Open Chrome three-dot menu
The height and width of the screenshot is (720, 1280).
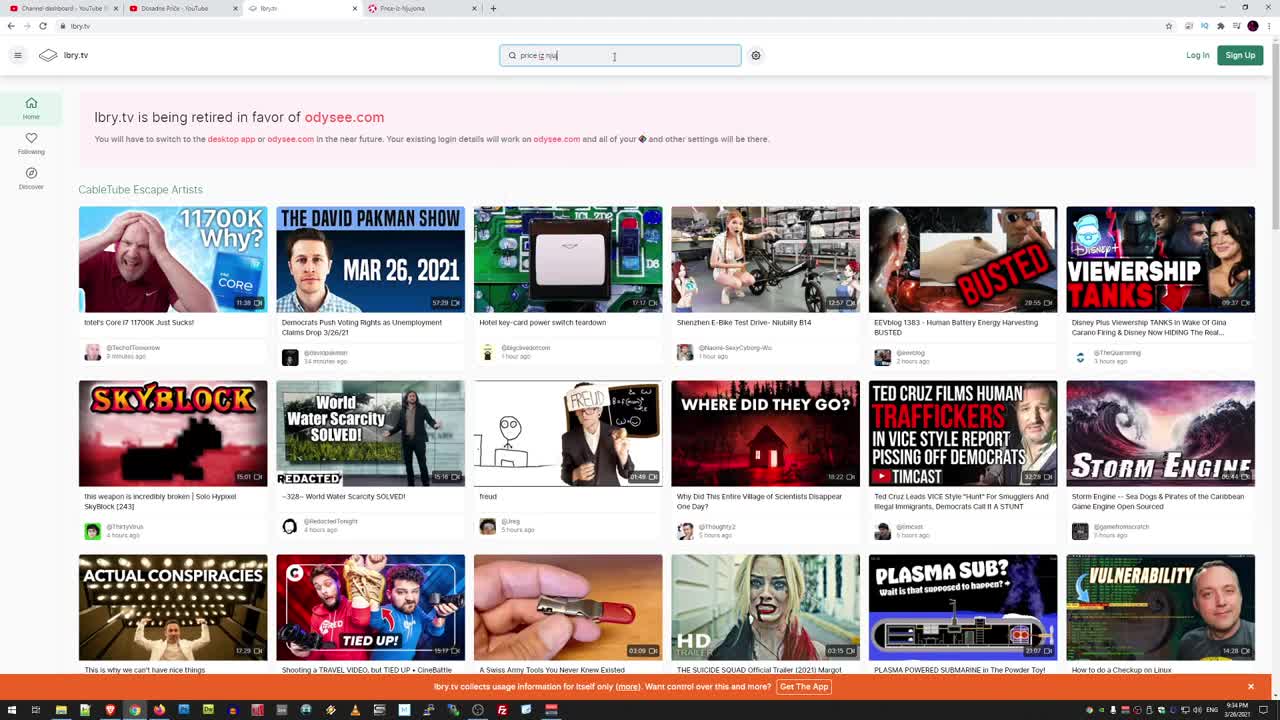tap(1270, 26)
